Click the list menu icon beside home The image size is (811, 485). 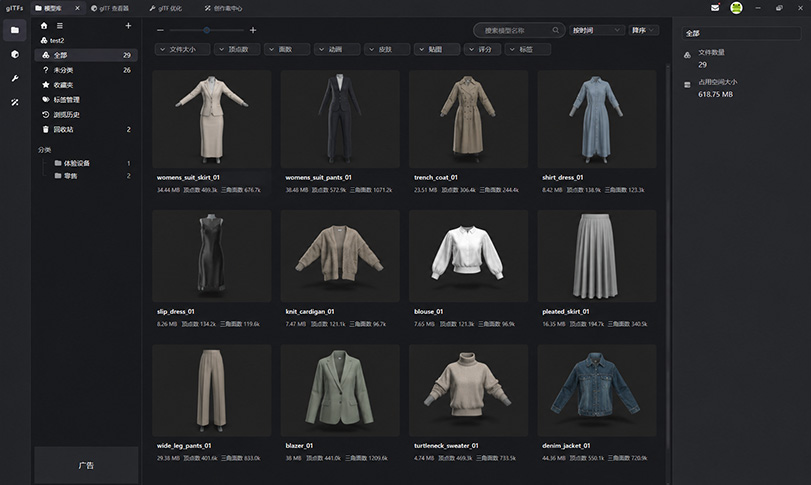(60, 25)
